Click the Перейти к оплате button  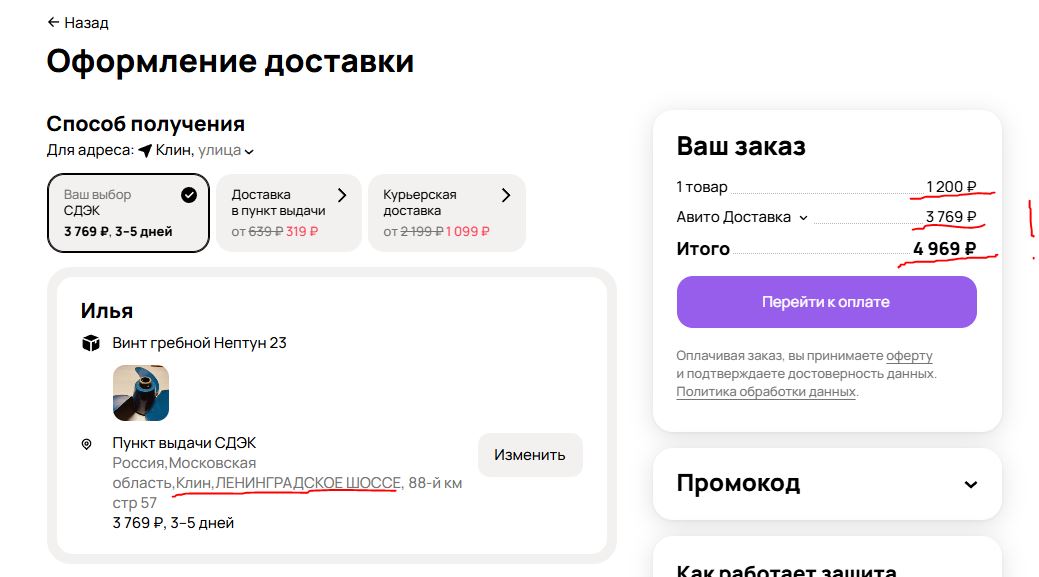point(826,302)
